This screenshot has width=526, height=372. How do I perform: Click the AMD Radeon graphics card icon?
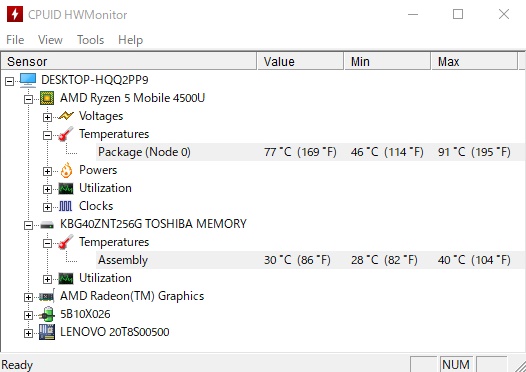point(47,297)
